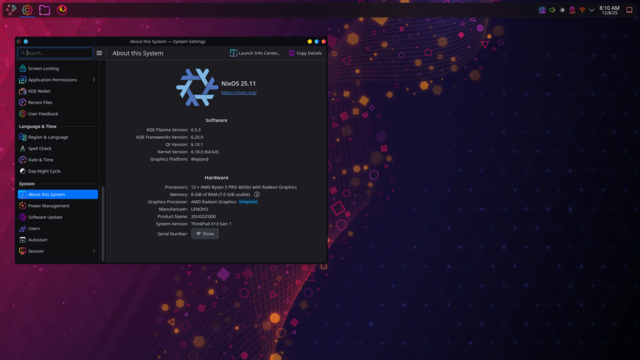Open the Day-Night Cycle settings

[x=58, y=171]
